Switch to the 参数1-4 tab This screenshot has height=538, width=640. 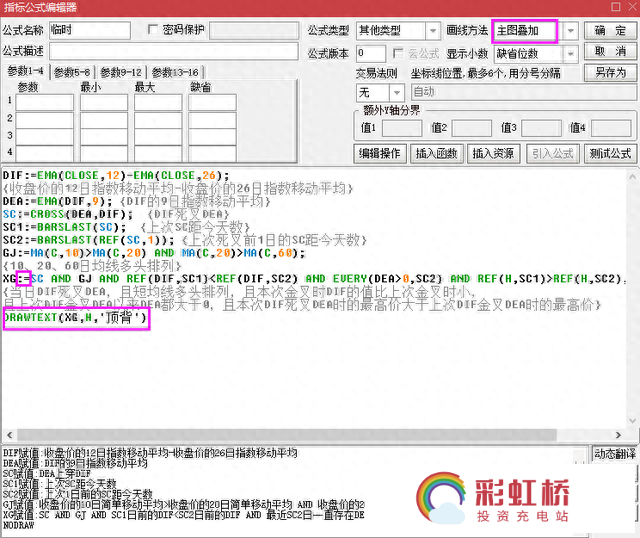25,71
